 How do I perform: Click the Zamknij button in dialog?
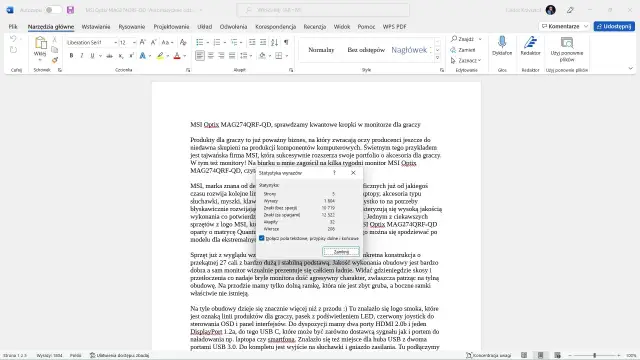[341, 251]
